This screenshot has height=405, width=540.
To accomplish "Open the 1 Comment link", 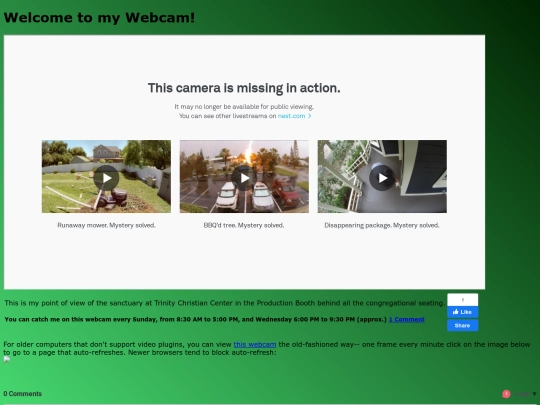I will click(x=407, y=319).
